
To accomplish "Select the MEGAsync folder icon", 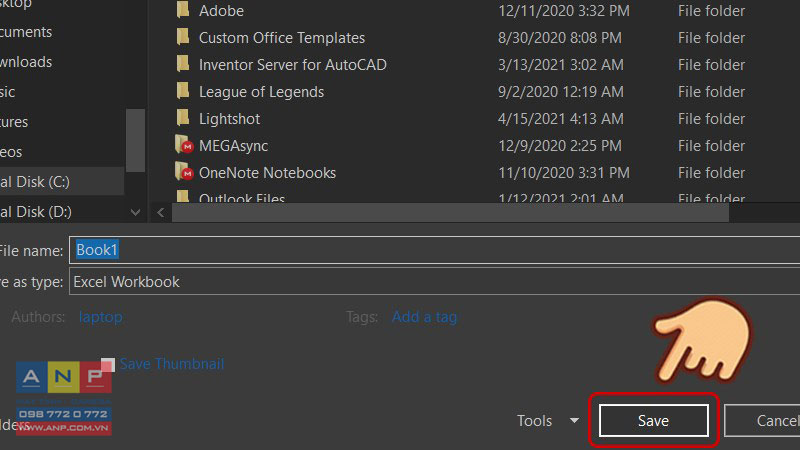I will (x=184, y=145).
